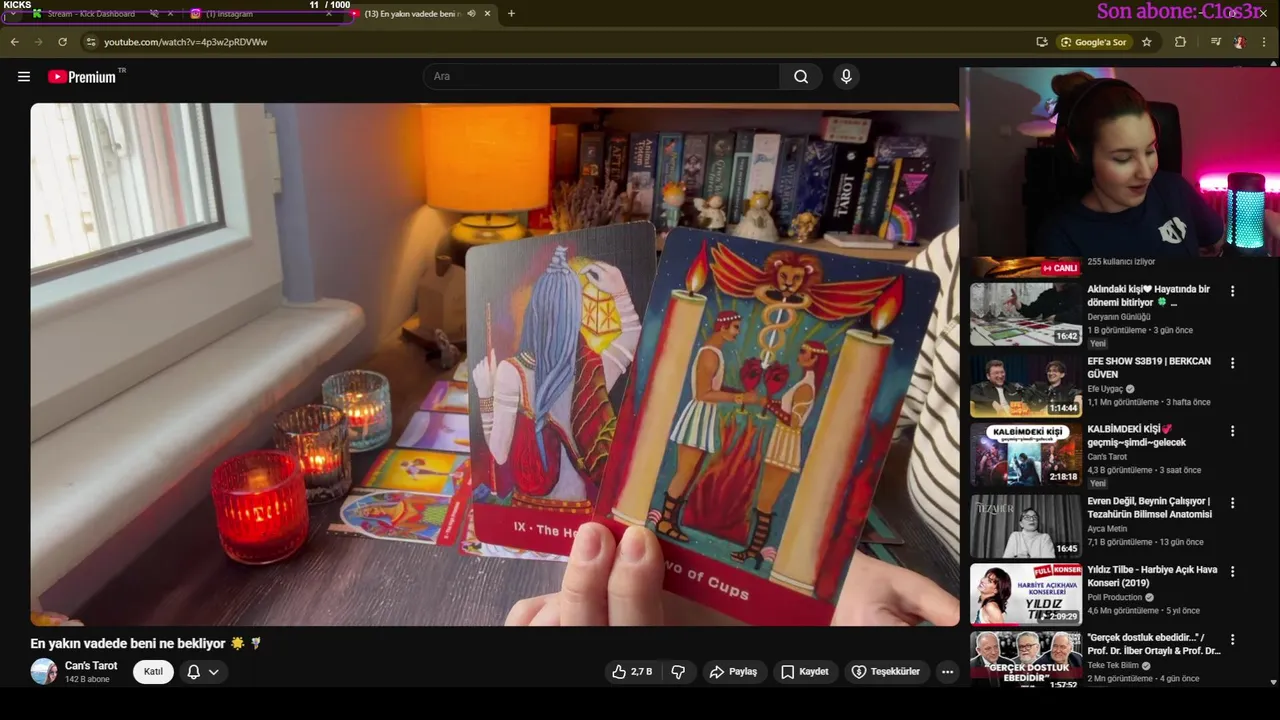Reload the YouTube page
The image size is (1280, 720).
tap(62, 42)
